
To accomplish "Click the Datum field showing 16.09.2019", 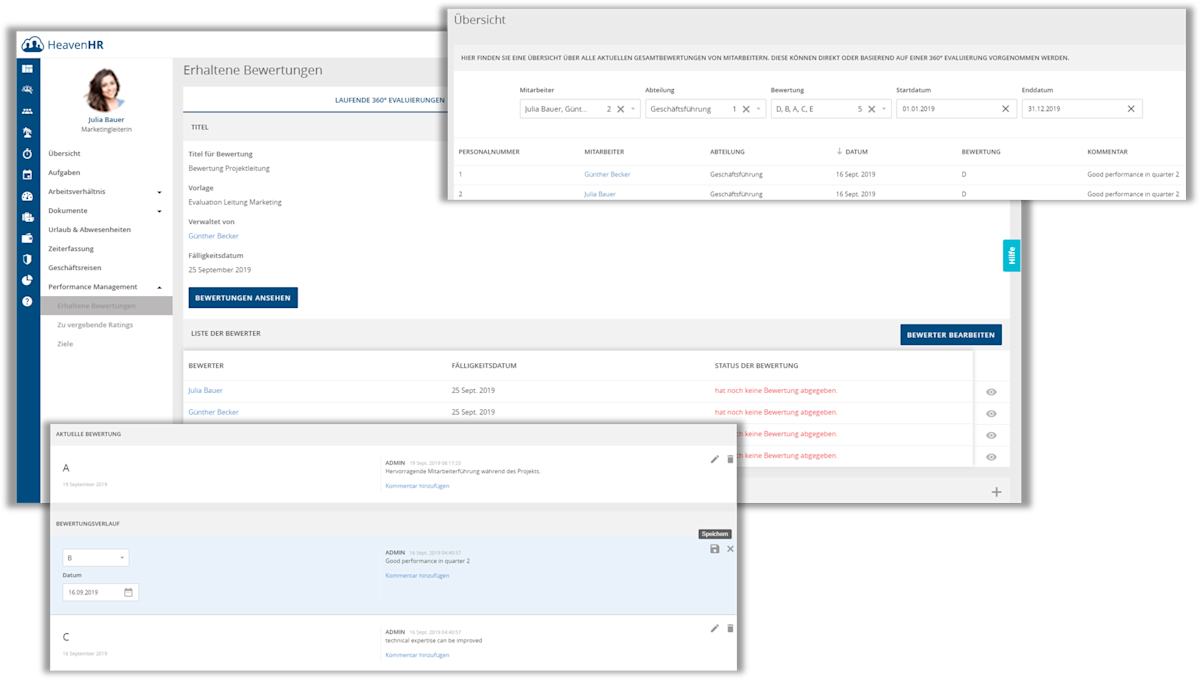I will pyautogui.click(x=100, y=592).
